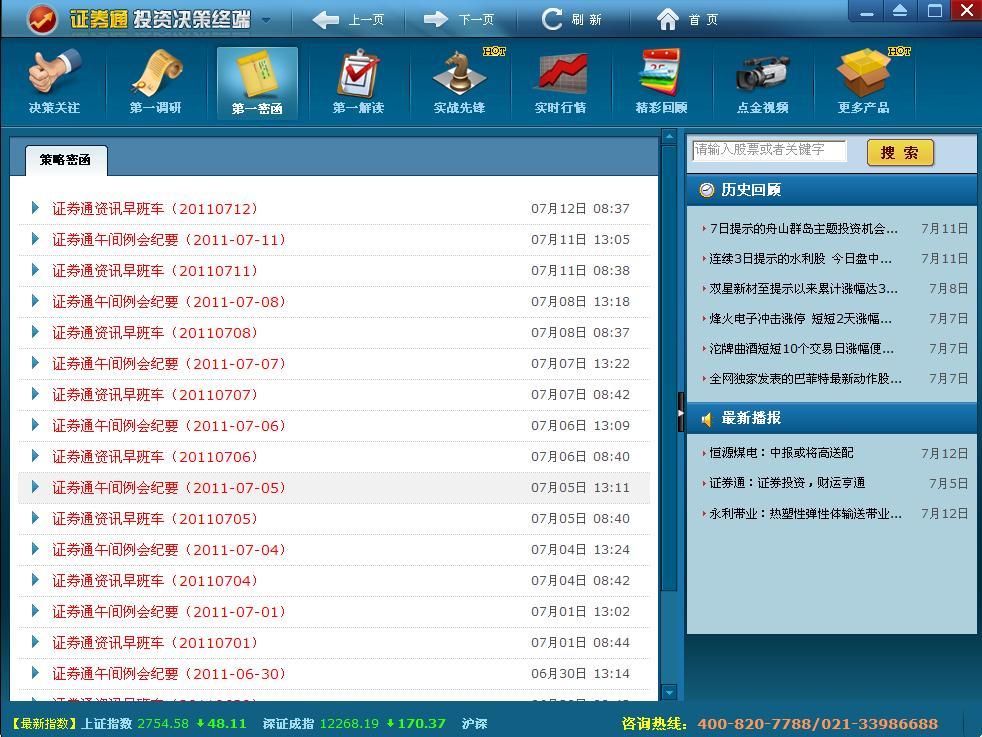982x737 pixels.
Task: Click the 证券通 logo icon
Action: [x=42, y=19]
